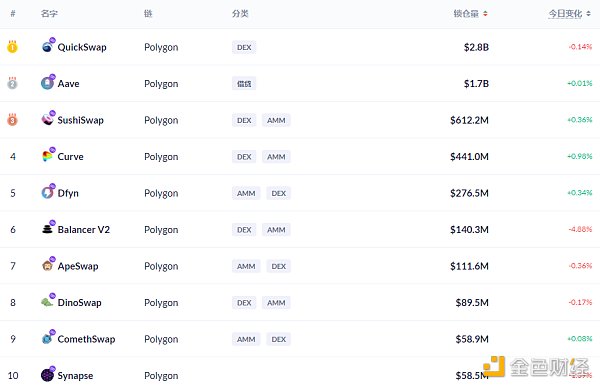Open the ComethSwap logo icon
600x388 pixels.
coord(47,339)
